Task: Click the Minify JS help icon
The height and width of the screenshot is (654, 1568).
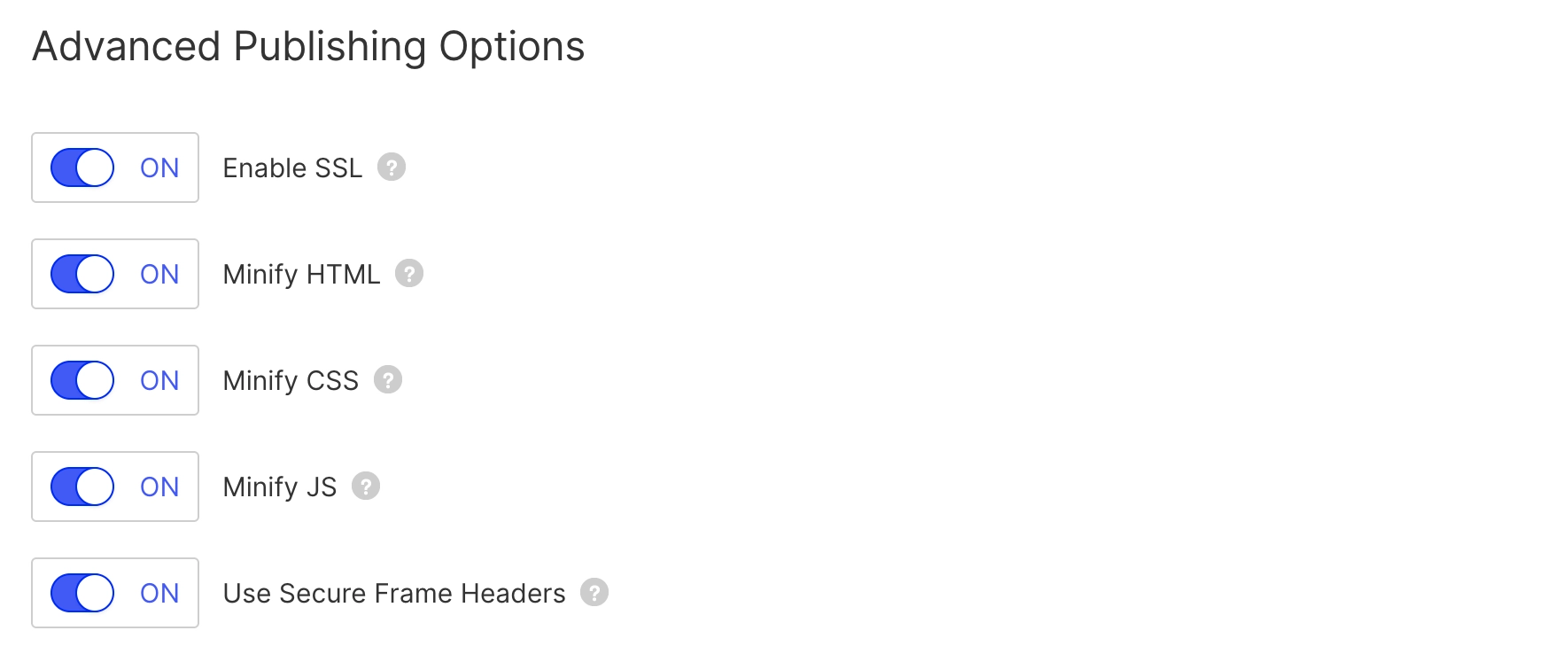Action: coord(367,487)
